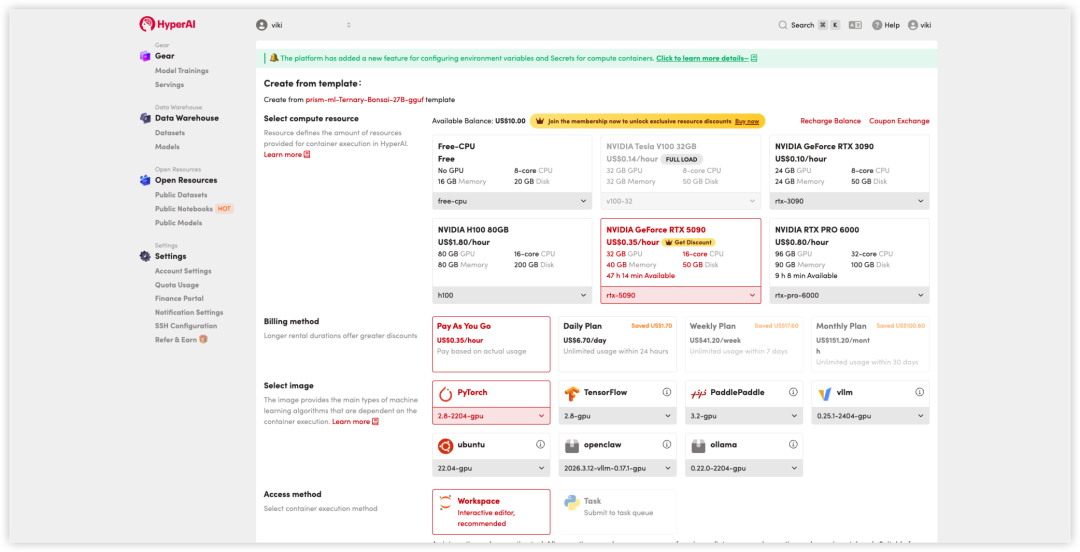1080x552 pixels.
Task: Click the bell icon in announcement banner
Action: click(x=274, y=58)
